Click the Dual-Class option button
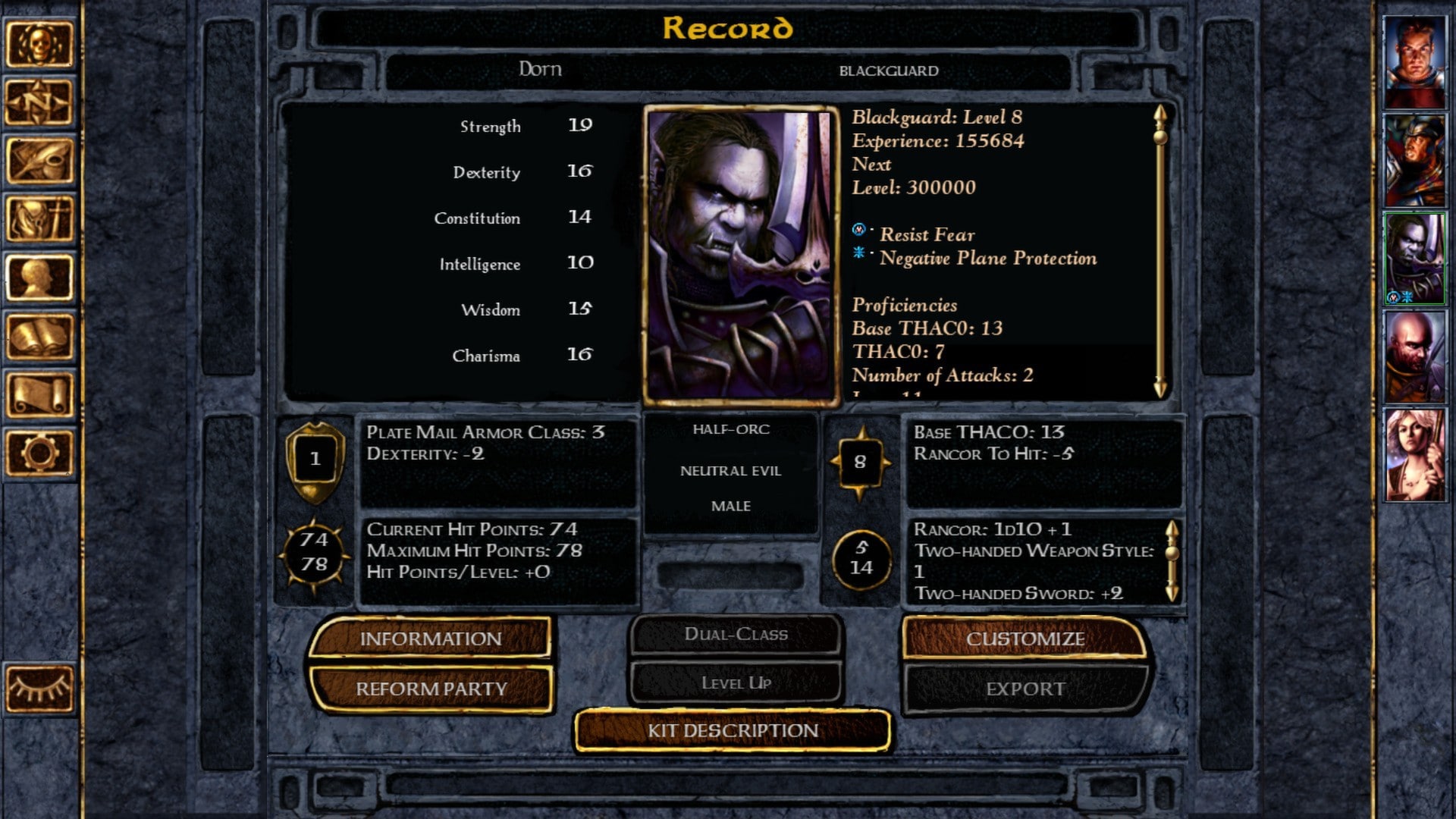The width and height of the screenshot is (1456, 819). click(x=736, y=634)
